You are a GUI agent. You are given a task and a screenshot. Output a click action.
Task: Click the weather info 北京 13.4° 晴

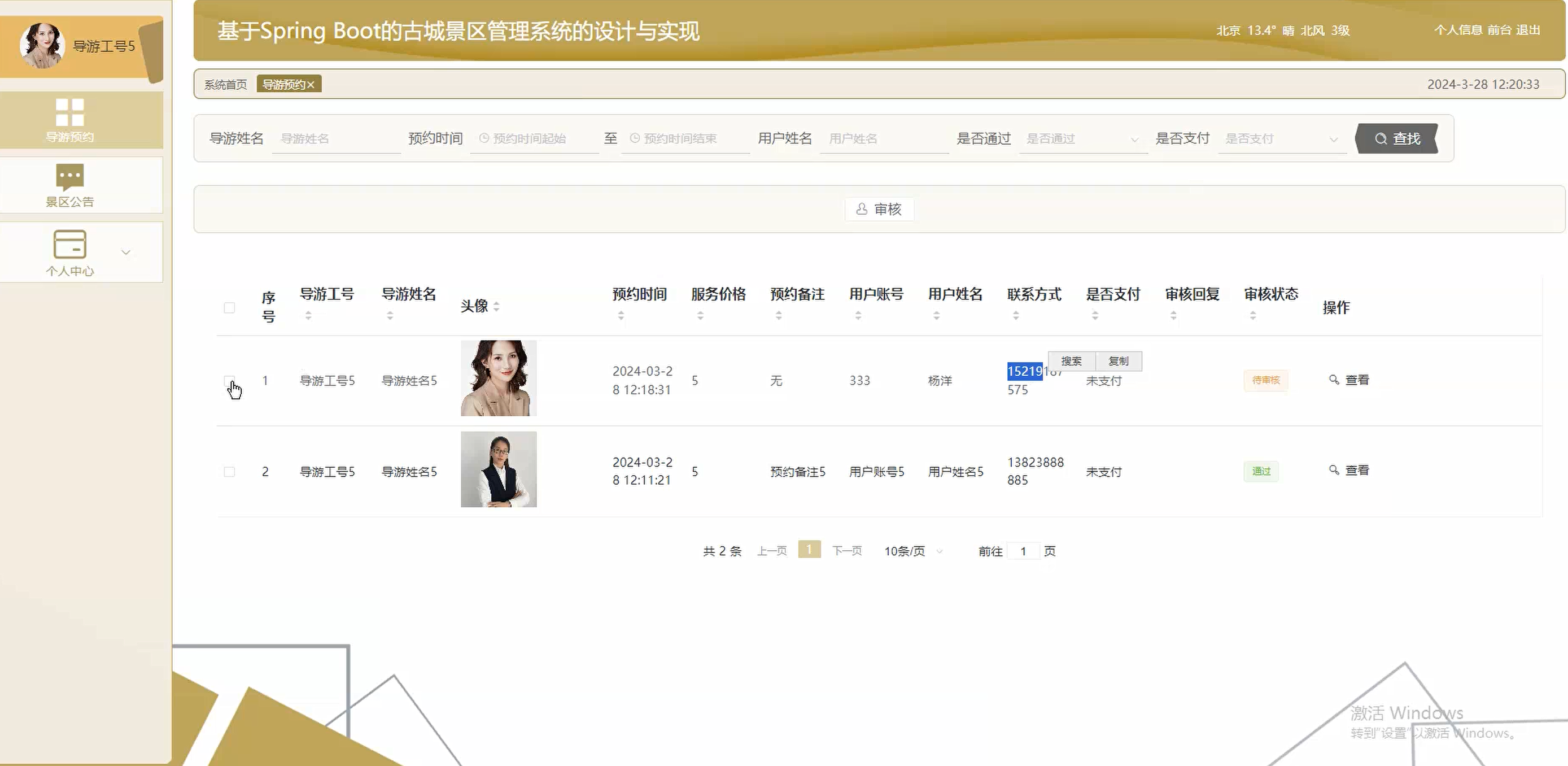1283,31
